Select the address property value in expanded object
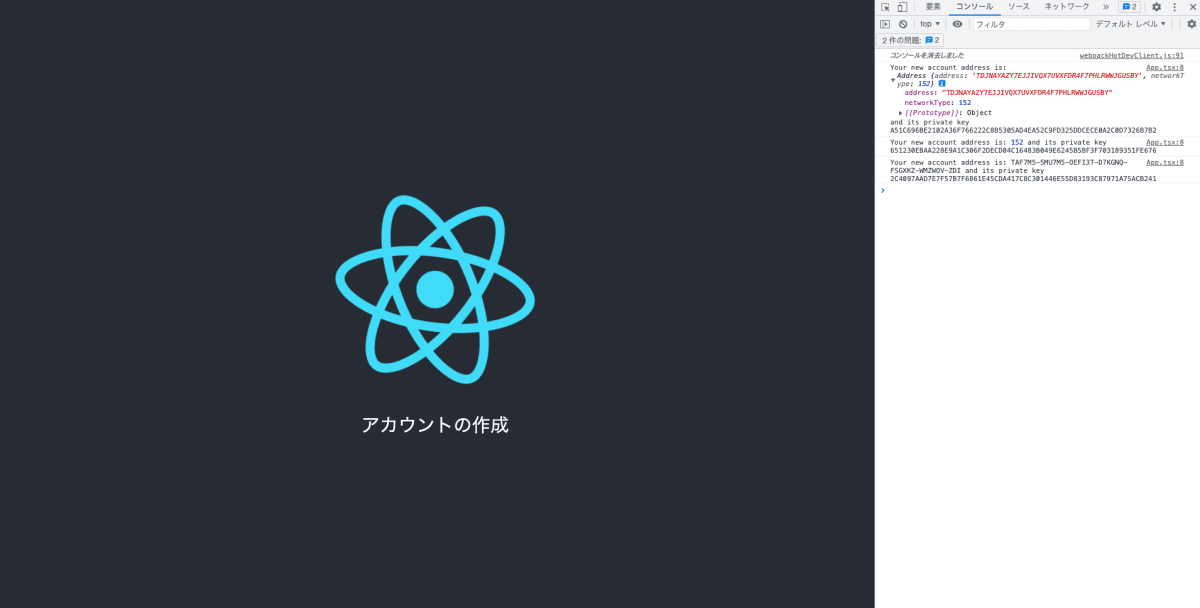 coord(1026,93)
